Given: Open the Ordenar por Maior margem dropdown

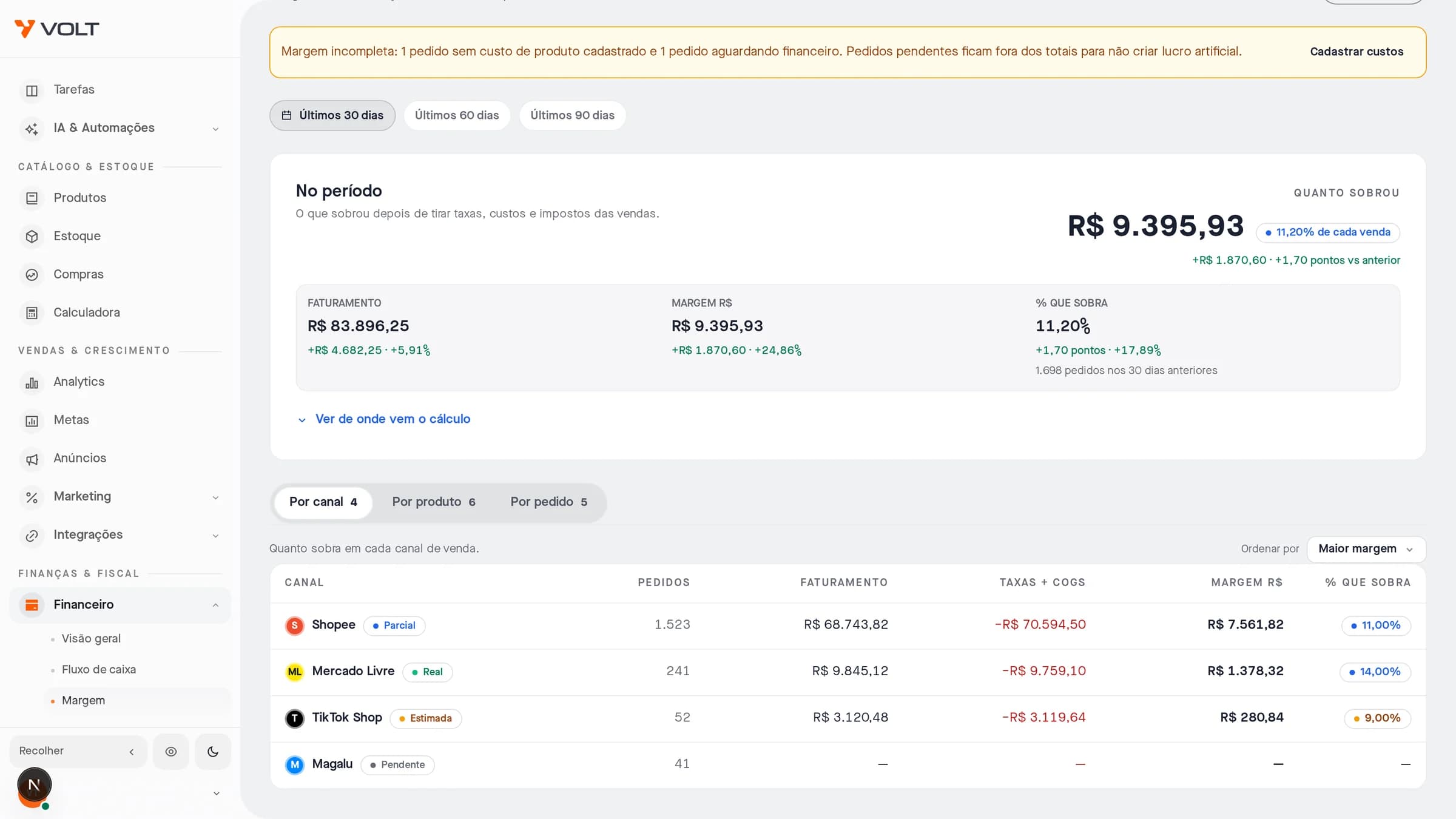Looking at the screenshot, I should pyautogui.click(x=1366, y=549).
